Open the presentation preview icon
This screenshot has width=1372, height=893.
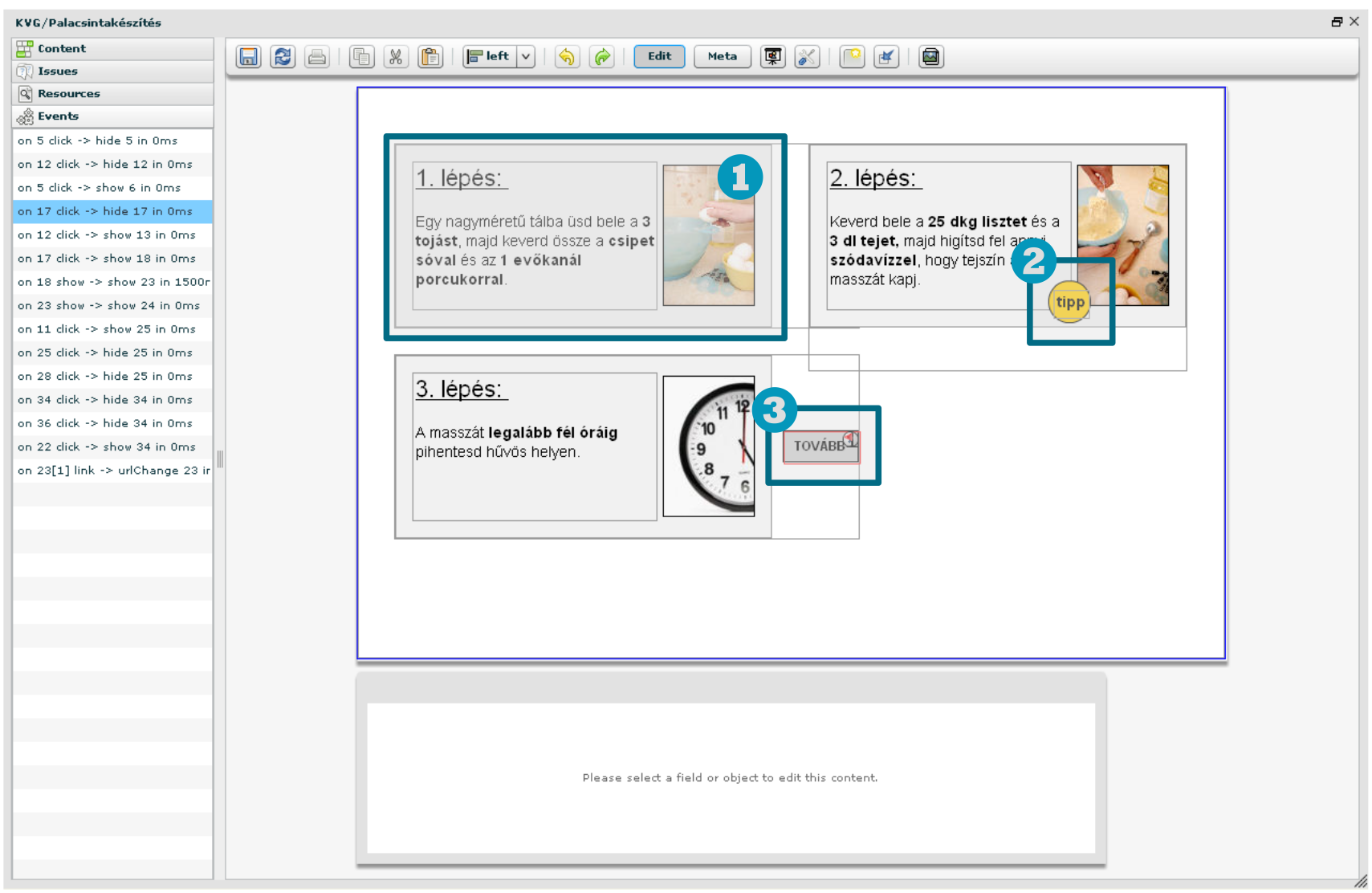pos(772,57)
